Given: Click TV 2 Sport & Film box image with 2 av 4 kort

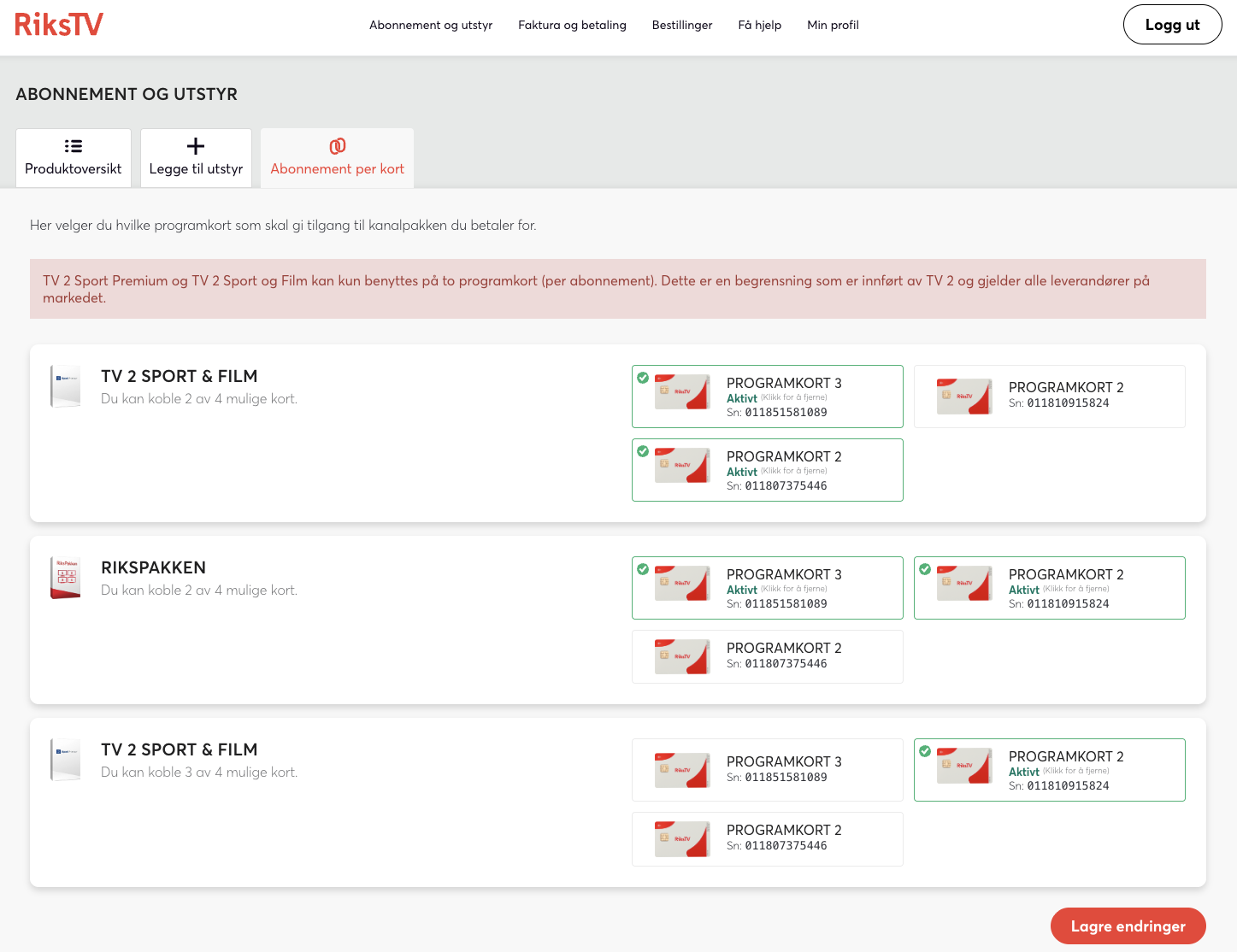Looking at the screenshot, I should click(66, 387).
